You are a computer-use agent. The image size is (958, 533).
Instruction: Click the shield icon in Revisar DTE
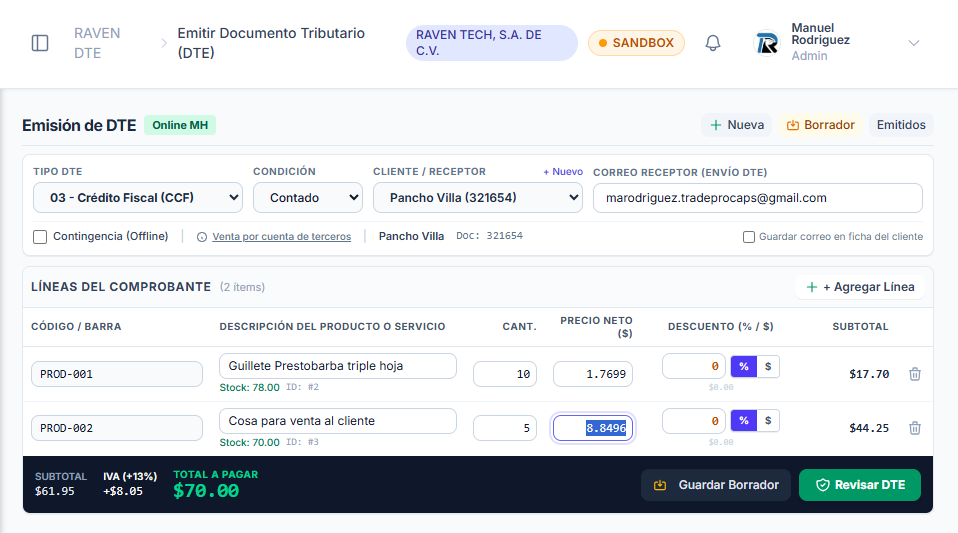point(823,485)
